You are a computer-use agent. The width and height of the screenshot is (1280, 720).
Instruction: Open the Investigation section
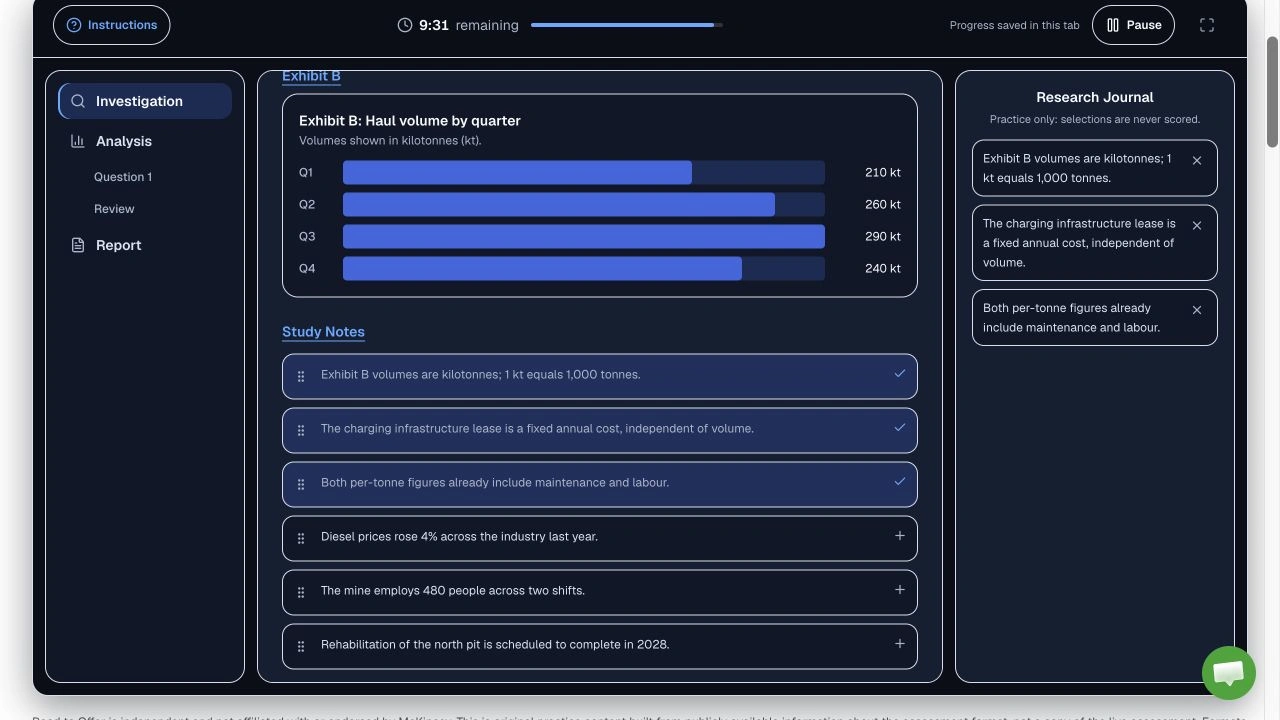(145, 101)
